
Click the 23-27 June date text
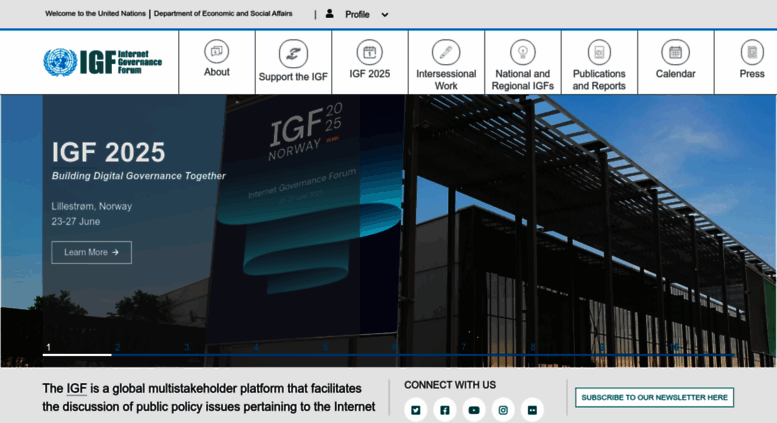coord(76,221)
